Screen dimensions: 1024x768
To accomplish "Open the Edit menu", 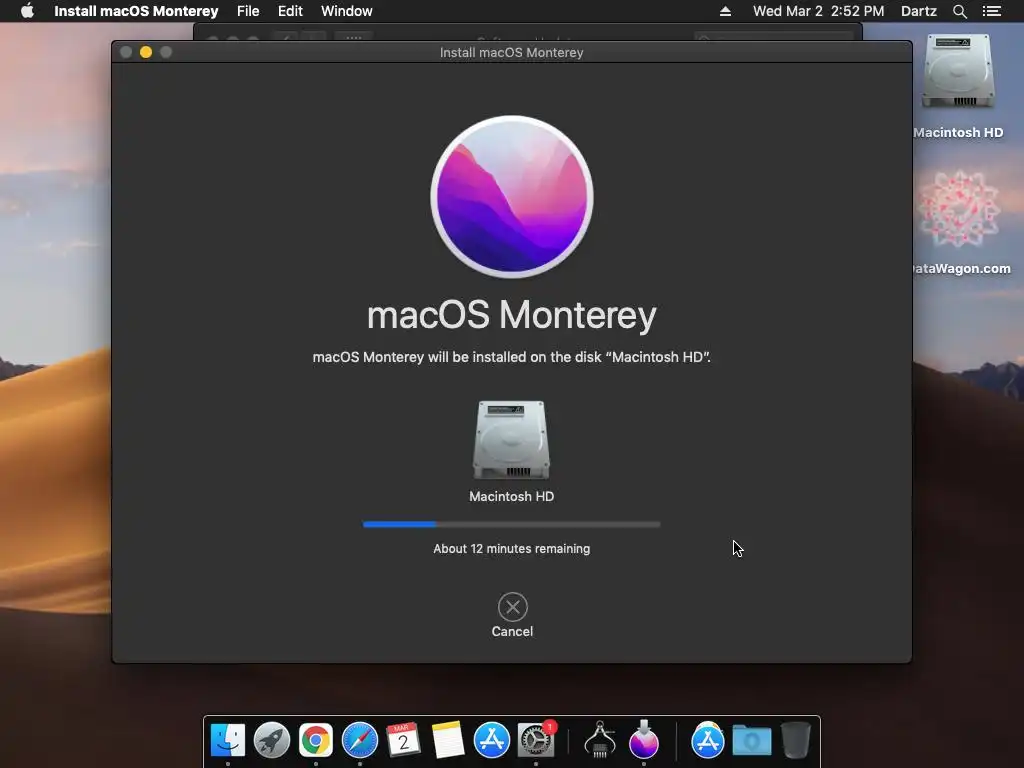I will (x=290, y=11).
